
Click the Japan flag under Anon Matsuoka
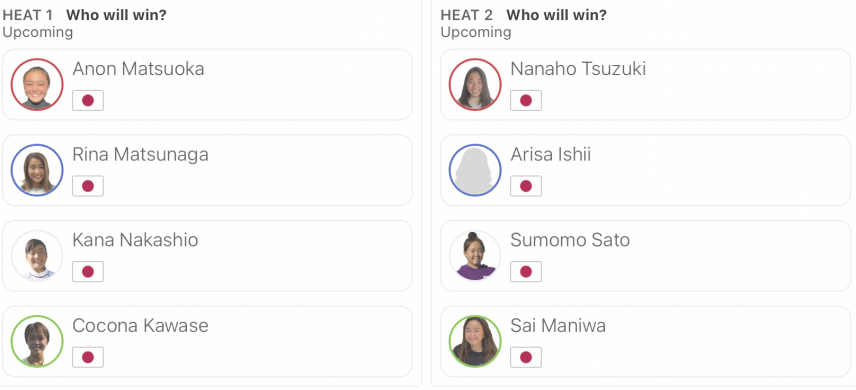click(x=88, y=101)
